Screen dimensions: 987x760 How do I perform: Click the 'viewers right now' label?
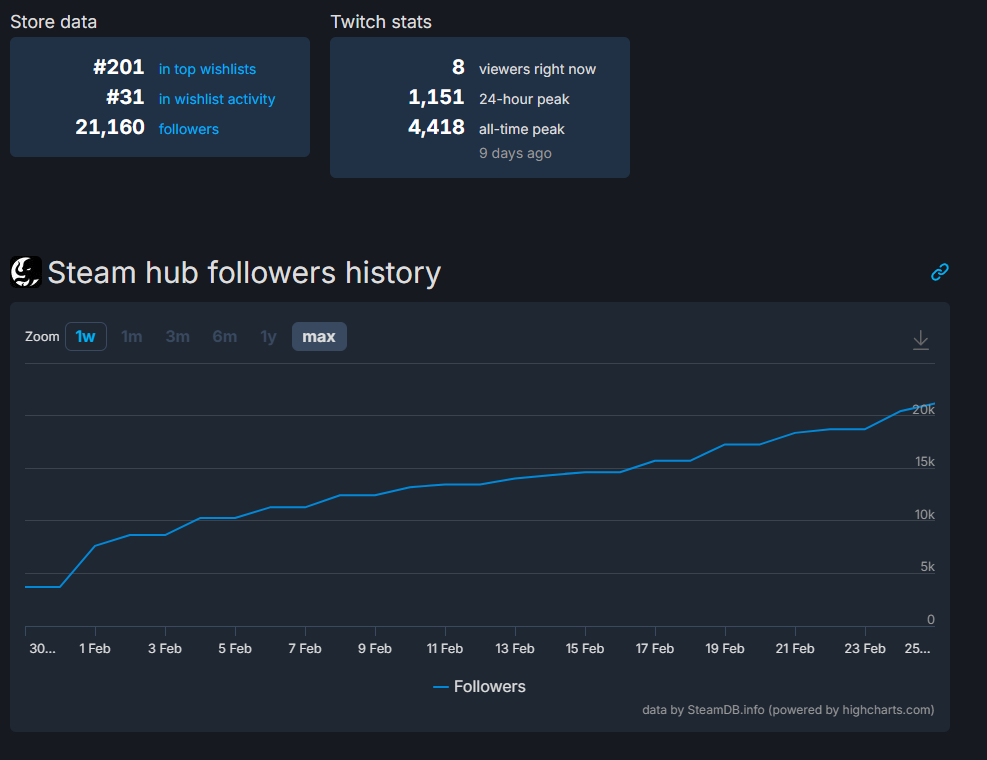[538, 69]
